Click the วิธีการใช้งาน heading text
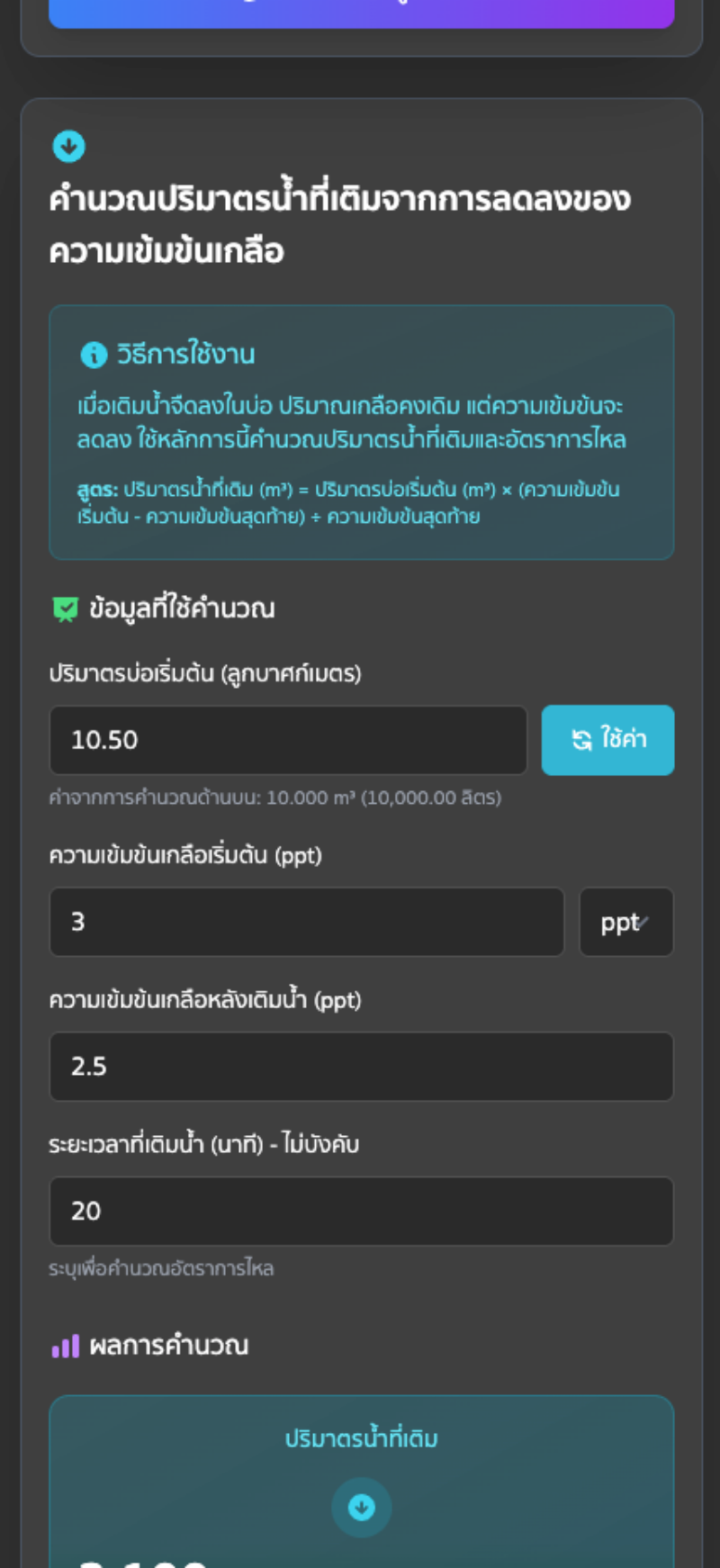 pos(185,355)
